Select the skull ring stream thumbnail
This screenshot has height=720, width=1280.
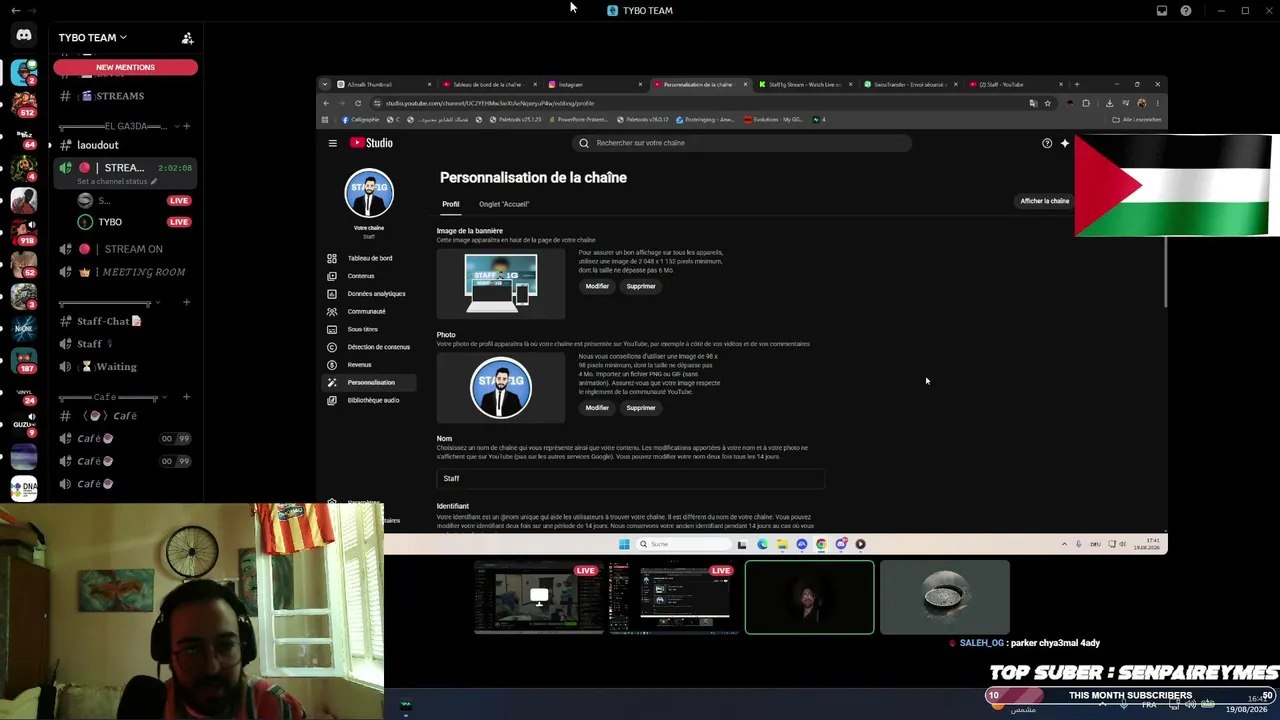(945, 597)
